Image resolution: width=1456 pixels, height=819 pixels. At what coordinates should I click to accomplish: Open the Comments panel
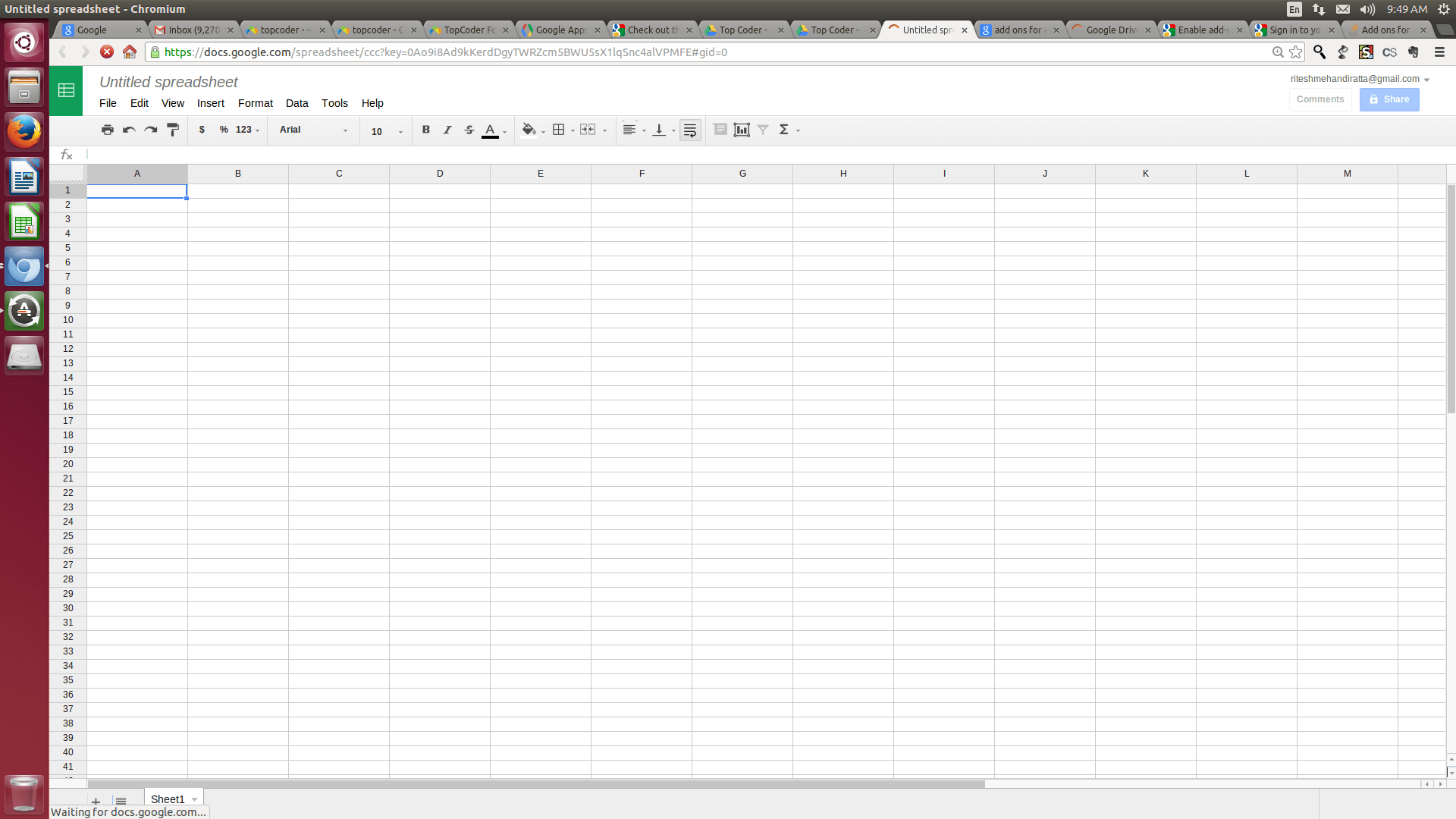[x=1319, y=99]
